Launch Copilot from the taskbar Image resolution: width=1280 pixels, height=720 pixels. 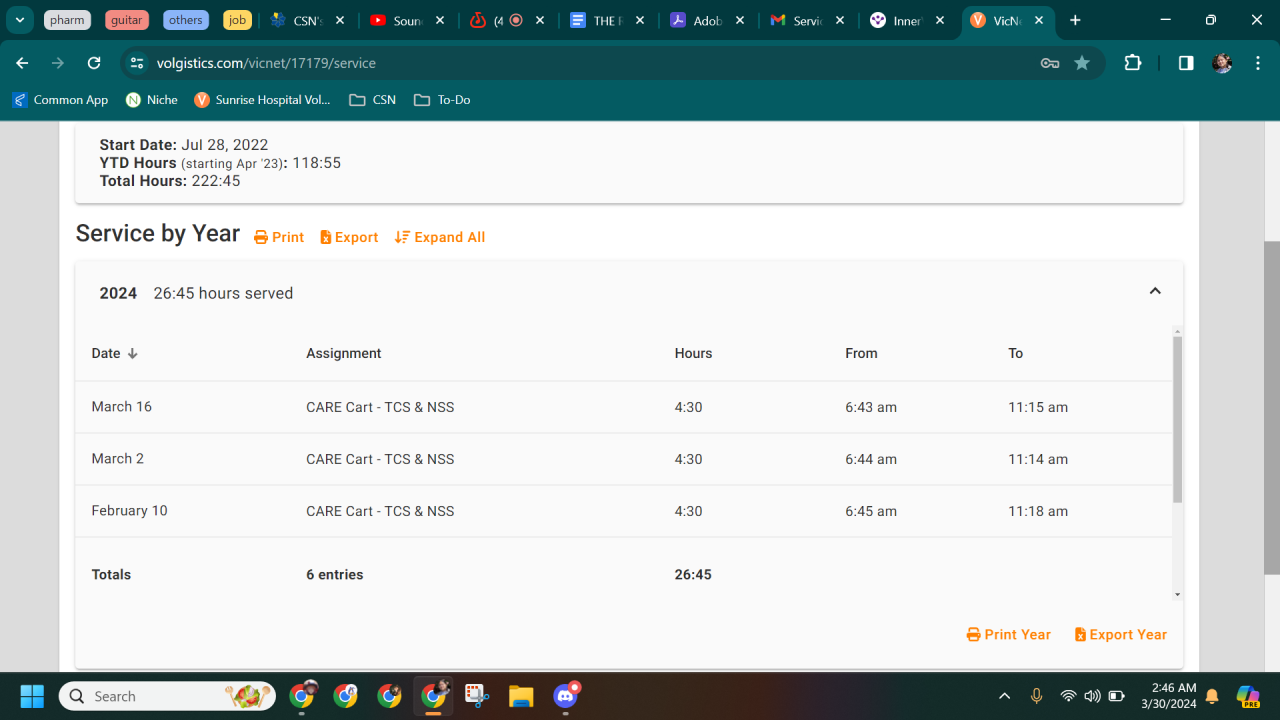pyautogui.click(x=1248, y=696)
